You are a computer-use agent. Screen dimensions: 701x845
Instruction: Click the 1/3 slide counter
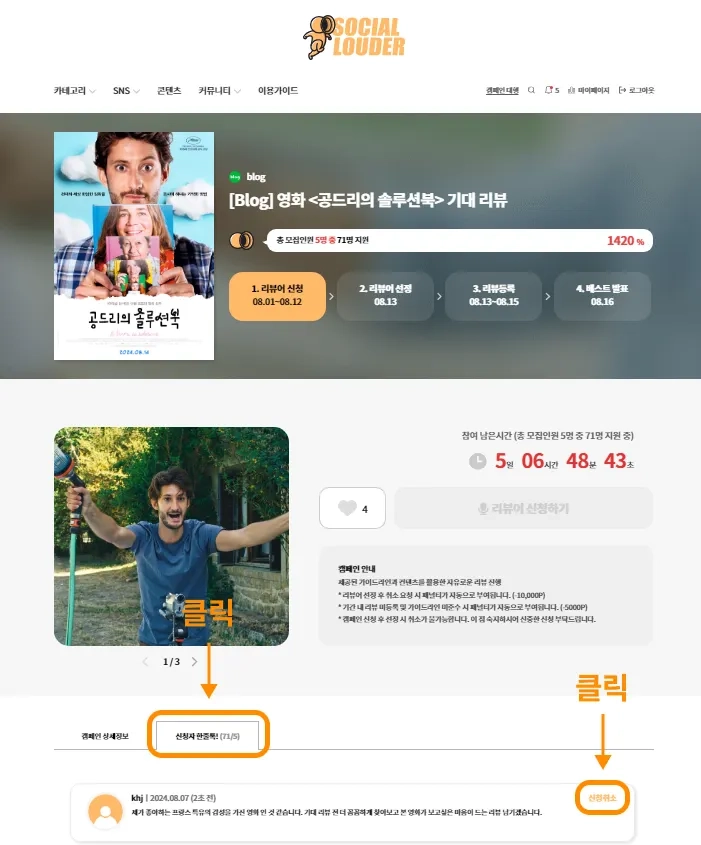click(x=171, y=662)
